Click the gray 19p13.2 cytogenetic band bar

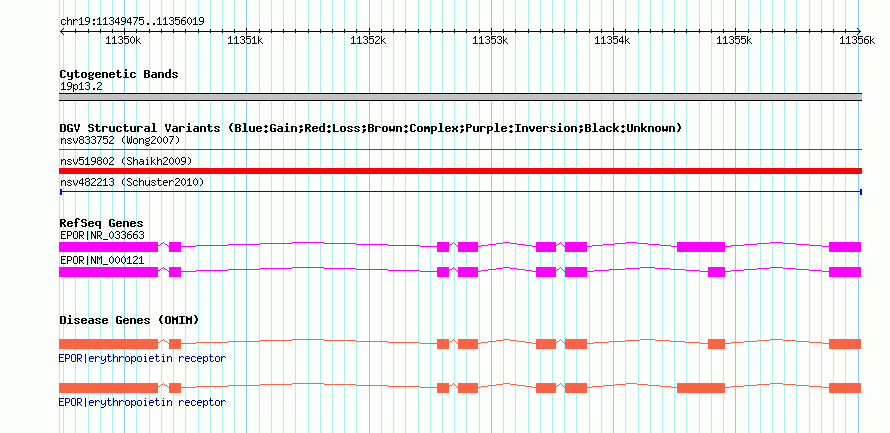(x=460, y=96)
